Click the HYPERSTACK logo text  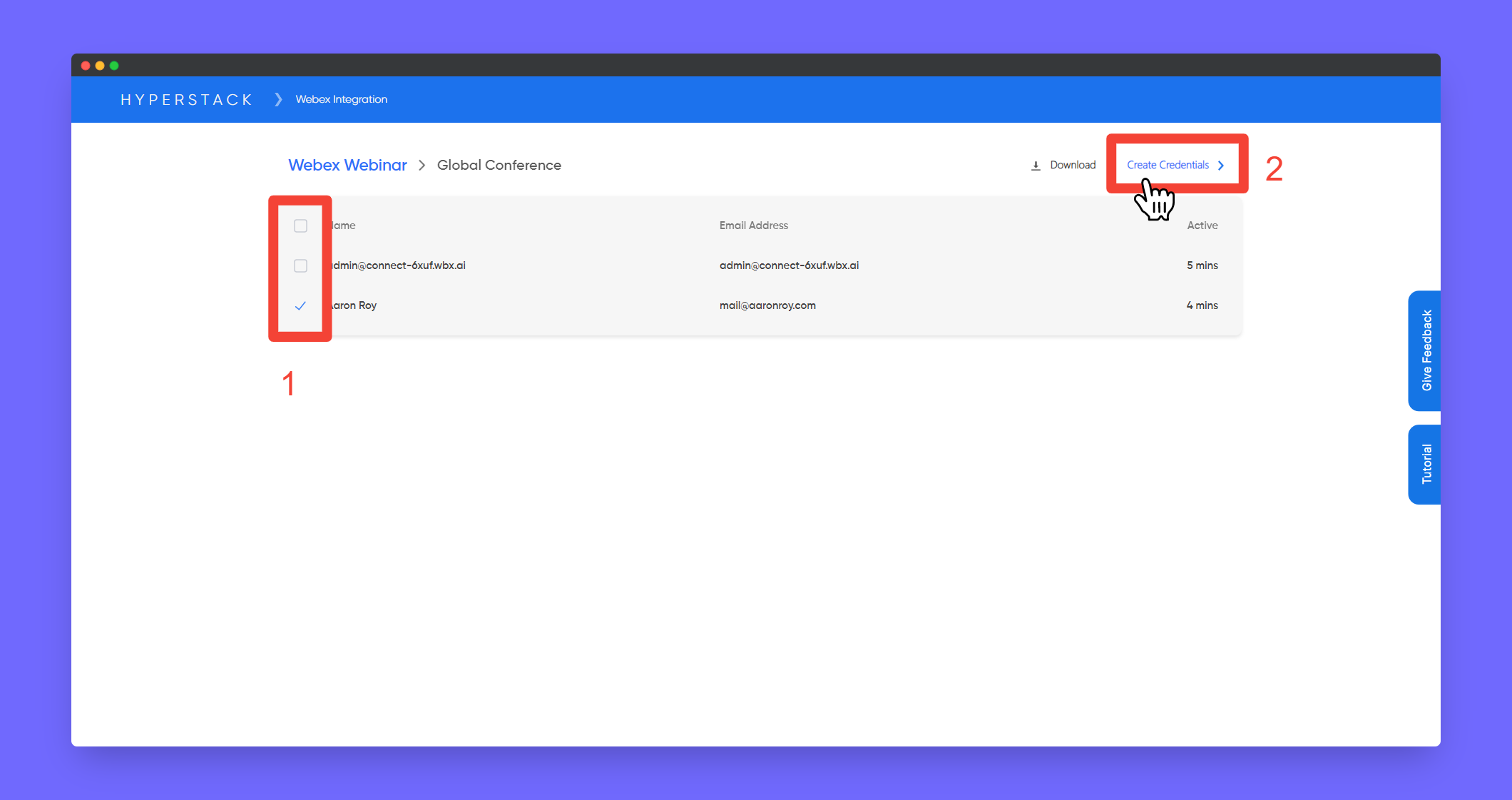point(186,99)
